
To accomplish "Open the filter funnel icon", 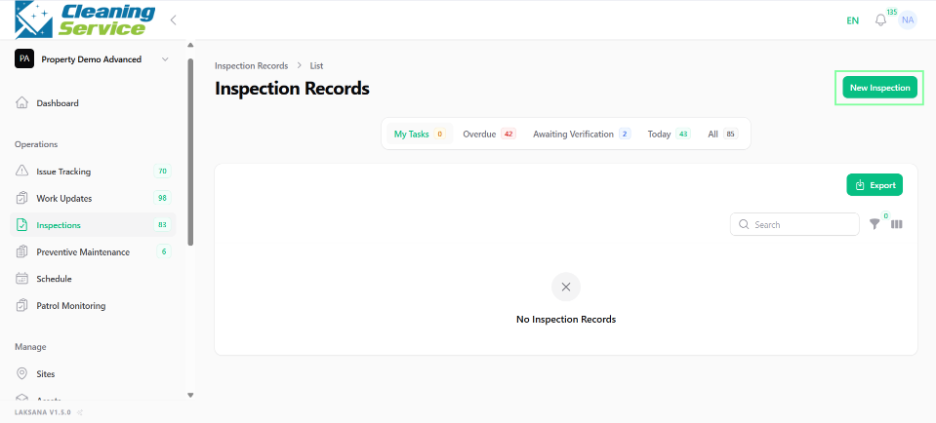I will (x=875, y=224).
